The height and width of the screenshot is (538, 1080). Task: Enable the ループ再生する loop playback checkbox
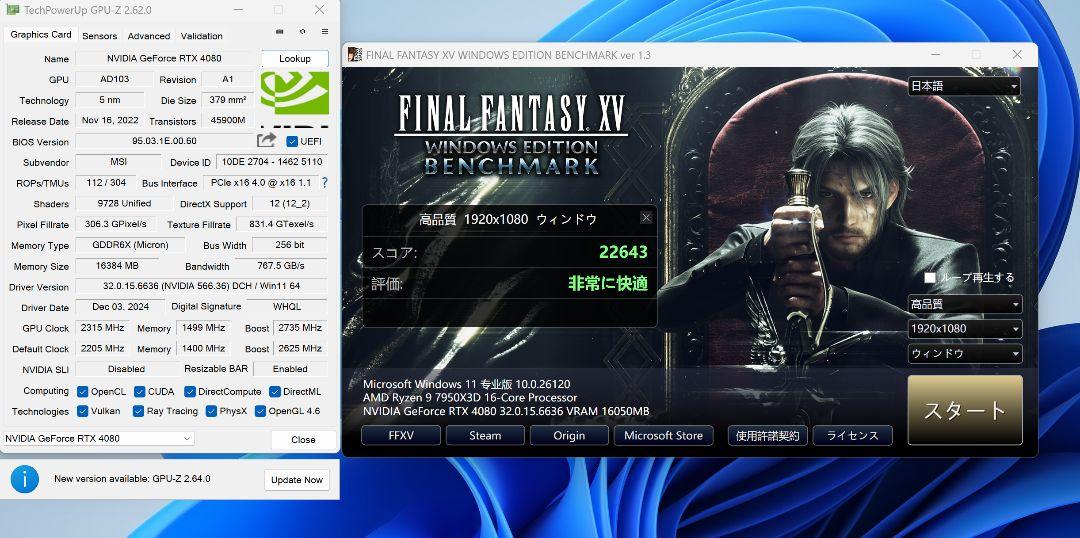[930, 278]
